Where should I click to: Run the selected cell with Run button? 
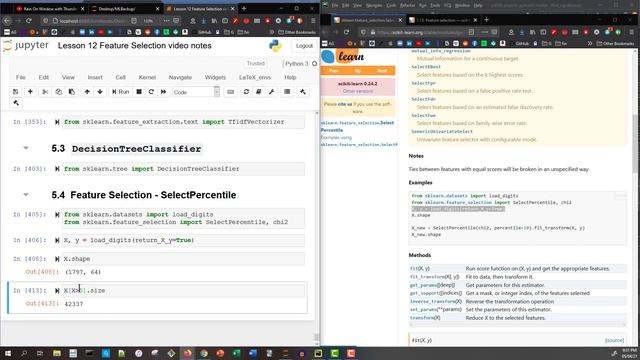pyautogui.click(x=120, y=92)
